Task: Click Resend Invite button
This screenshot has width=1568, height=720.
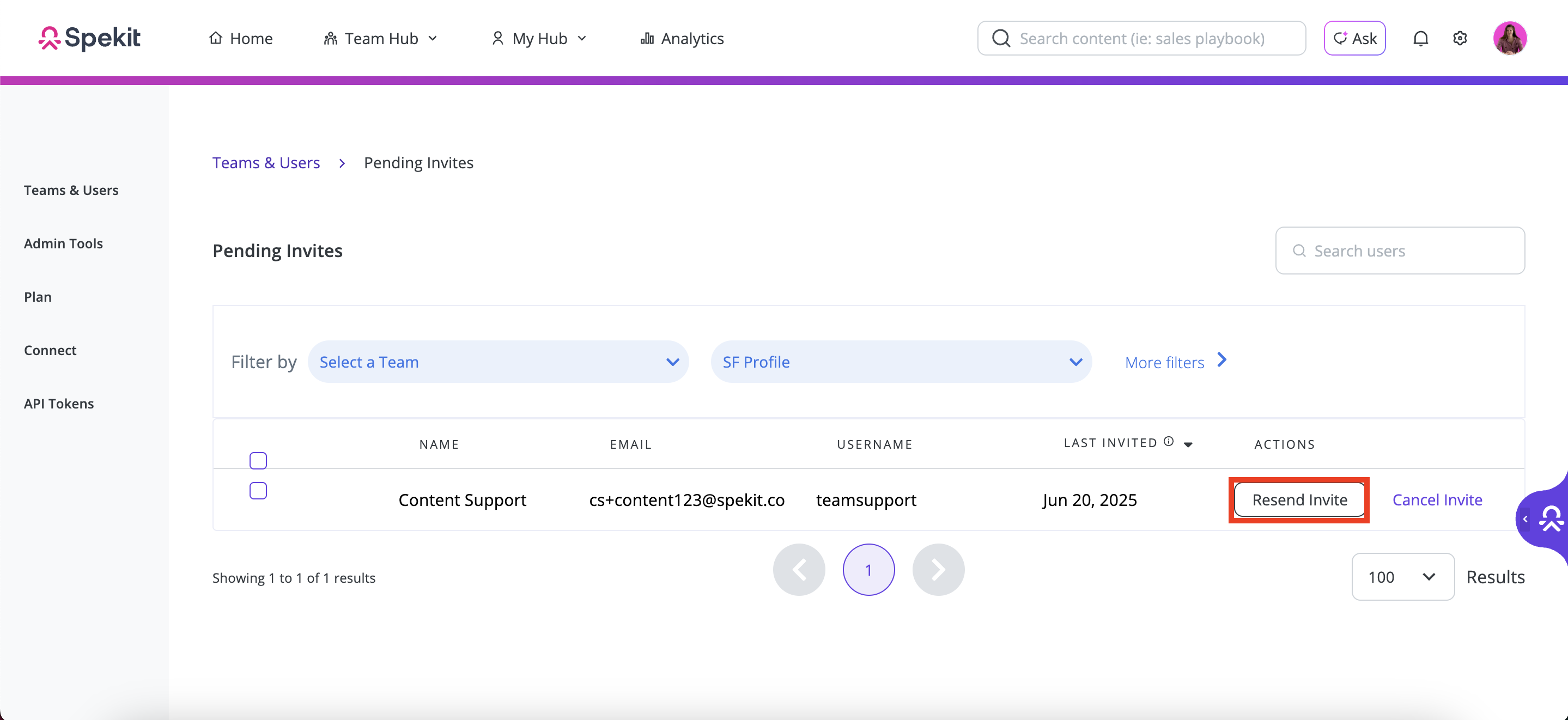Action: coord(1299,499)
